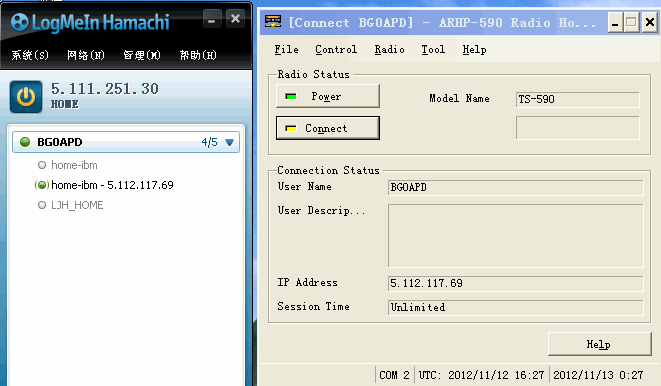
Task: Click the ARHP-590 title bar app icon
Action: pyautogui.click(x=273, y=21)
